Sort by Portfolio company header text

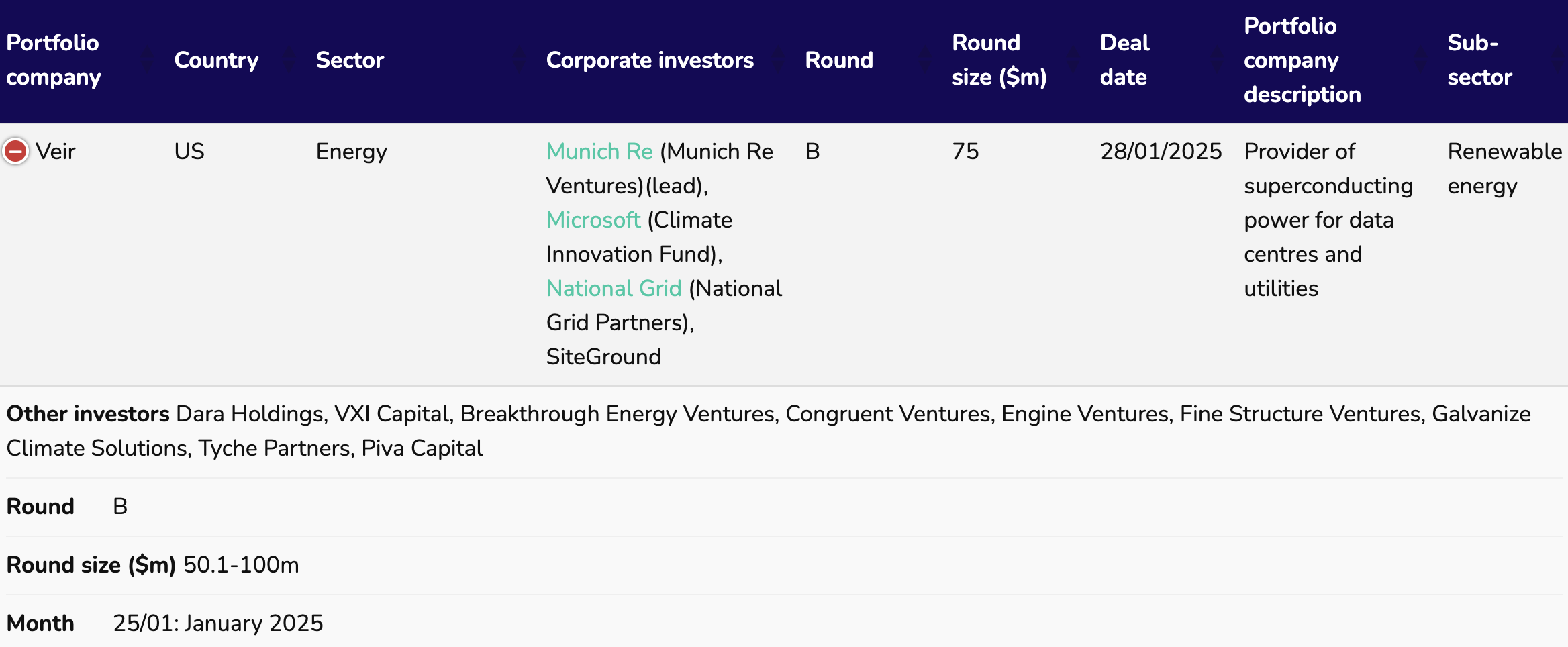tap(54, 60)
